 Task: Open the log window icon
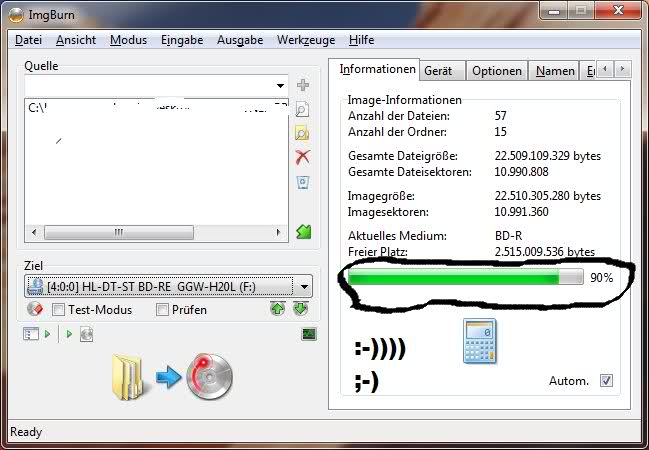(309, 334)
